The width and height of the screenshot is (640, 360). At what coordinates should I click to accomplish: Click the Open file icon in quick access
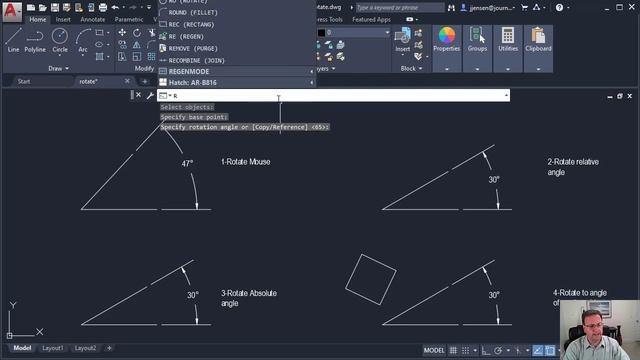click(43, 7)
